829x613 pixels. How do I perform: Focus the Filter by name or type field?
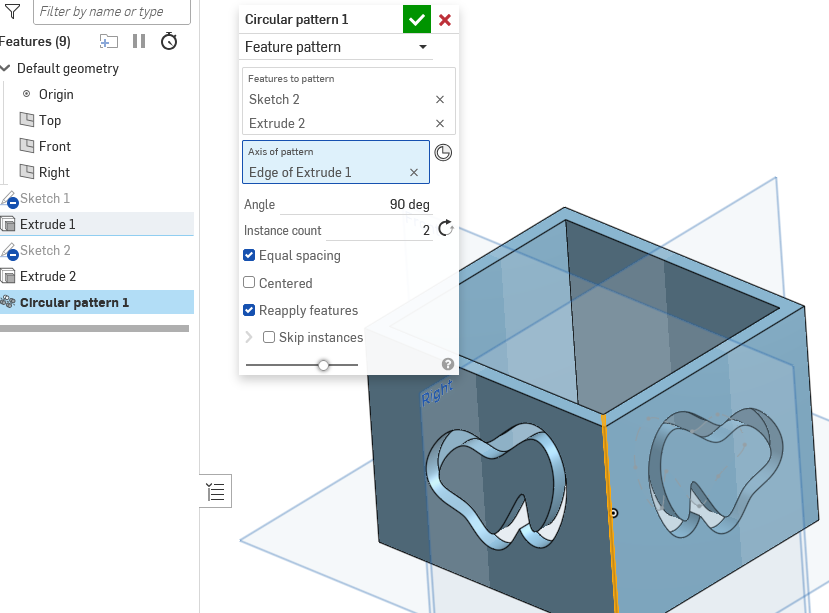click(x=112, y=12)
